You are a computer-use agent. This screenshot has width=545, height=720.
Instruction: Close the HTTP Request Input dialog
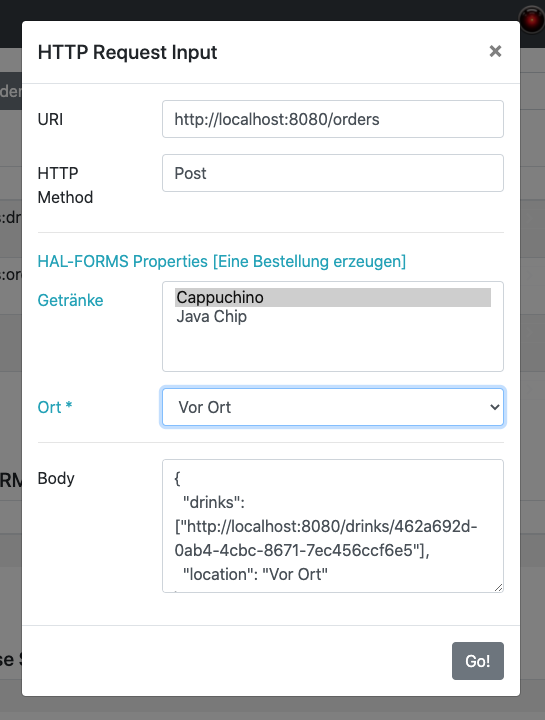click(x=495, y=51)
